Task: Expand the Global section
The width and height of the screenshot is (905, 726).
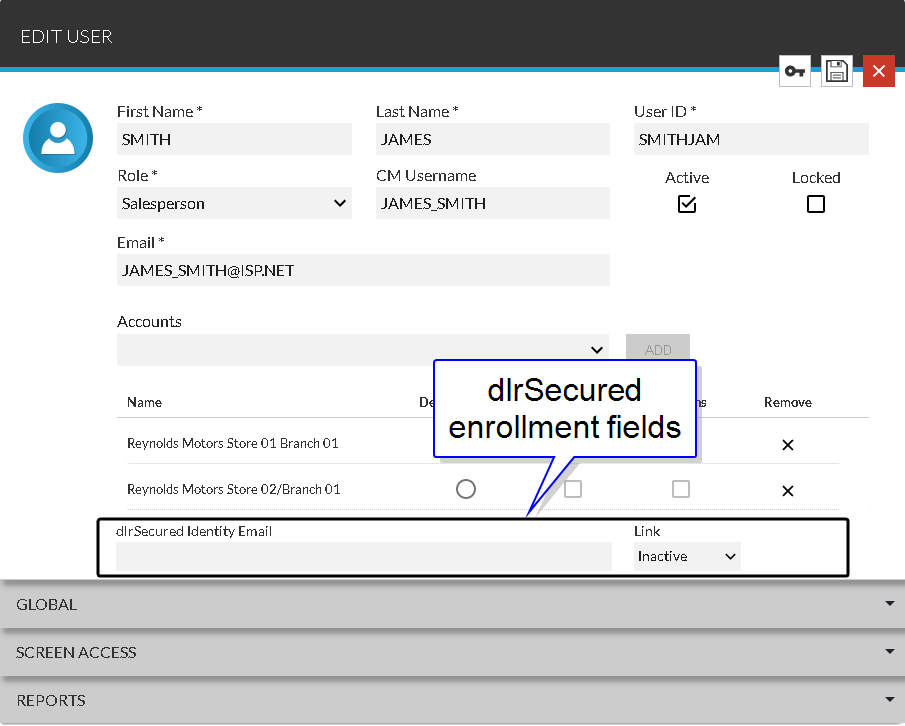Action: tap(452, 604)
